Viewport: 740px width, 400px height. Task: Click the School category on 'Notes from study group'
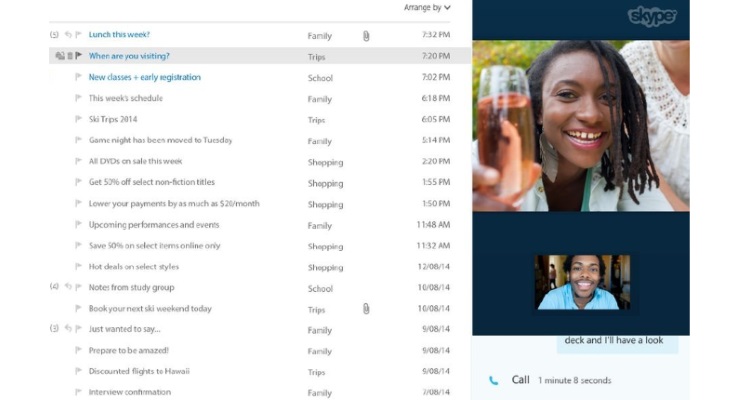(x=320, y=288)
